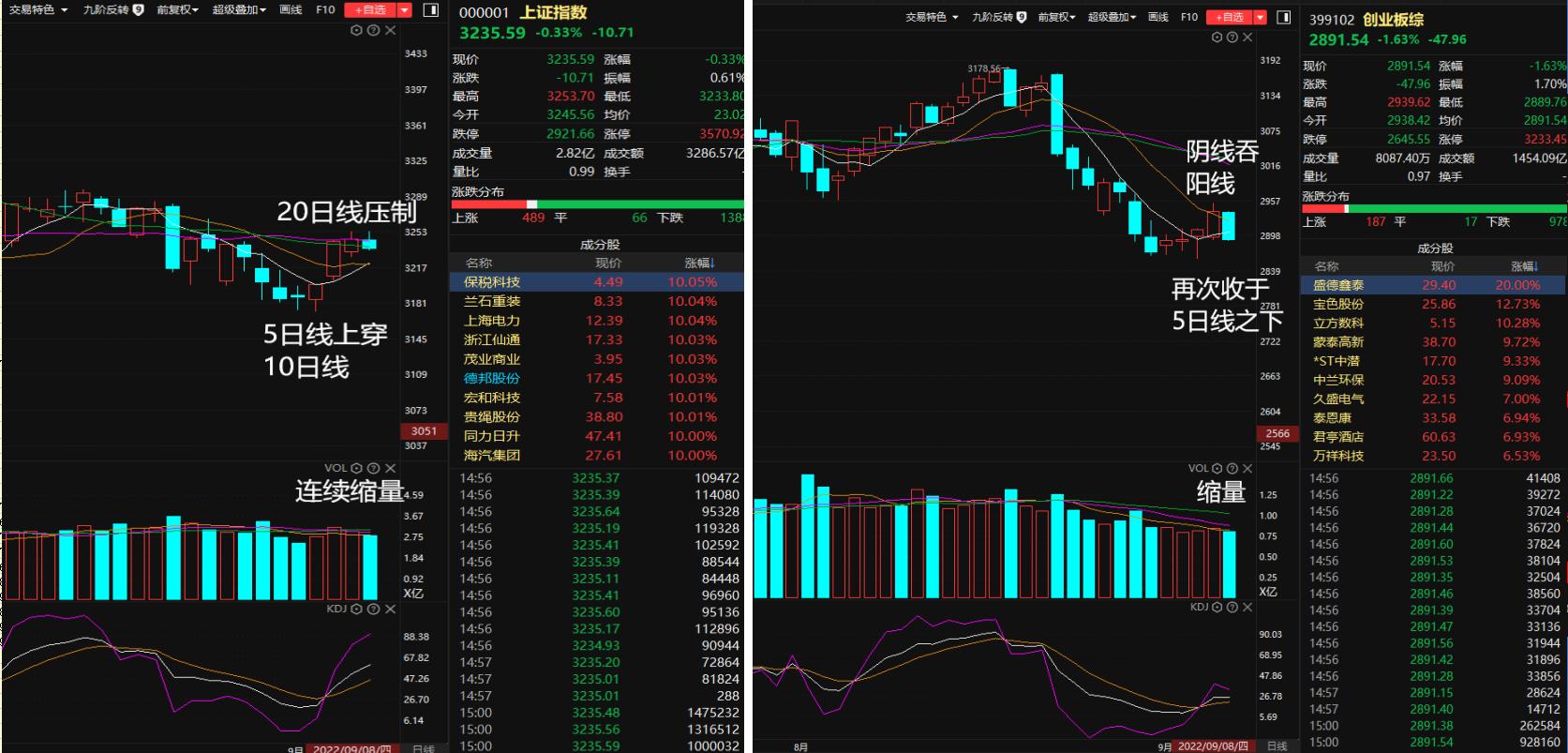Expand 交易特色 dropdown in ChiNext toolbar

tap(932, 17)
